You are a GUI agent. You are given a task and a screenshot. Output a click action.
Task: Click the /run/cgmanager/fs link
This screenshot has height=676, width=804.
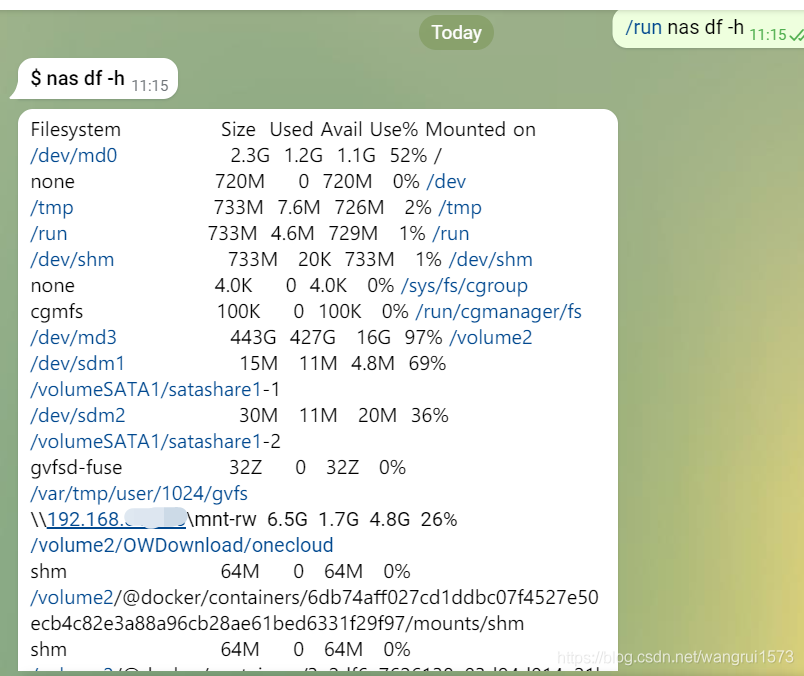(x=498, y=311)
